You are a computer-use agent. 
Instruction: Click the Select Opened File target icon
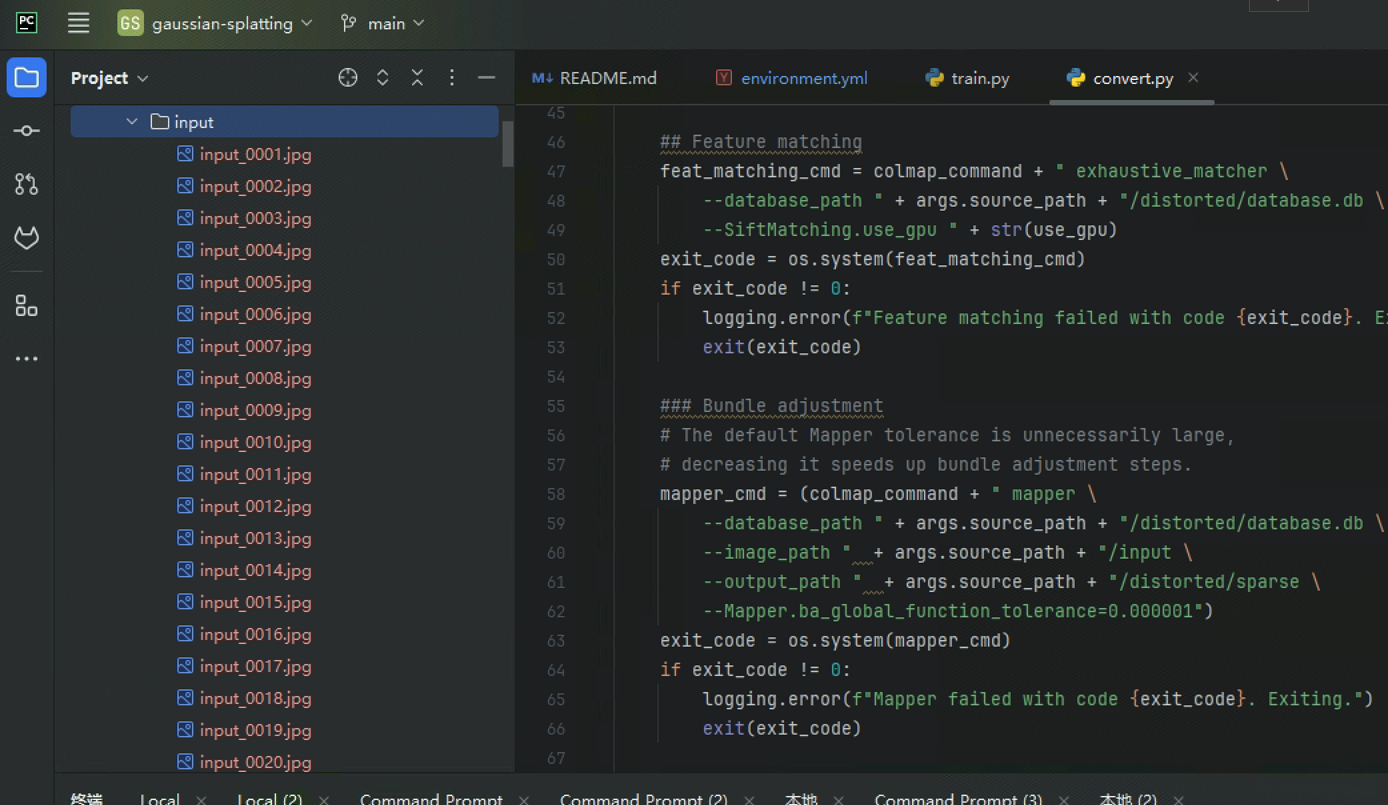(x=348, y=78)
